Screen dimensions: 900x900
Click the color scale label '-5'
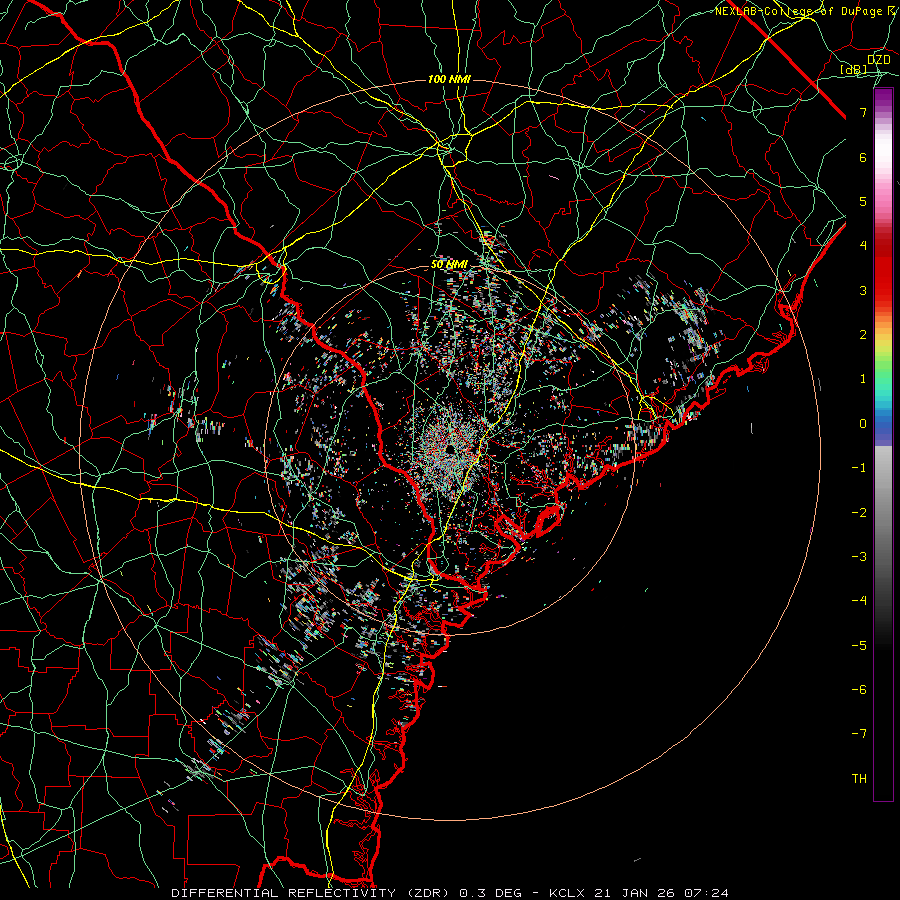pyautogui.click(x=859, y=646)
